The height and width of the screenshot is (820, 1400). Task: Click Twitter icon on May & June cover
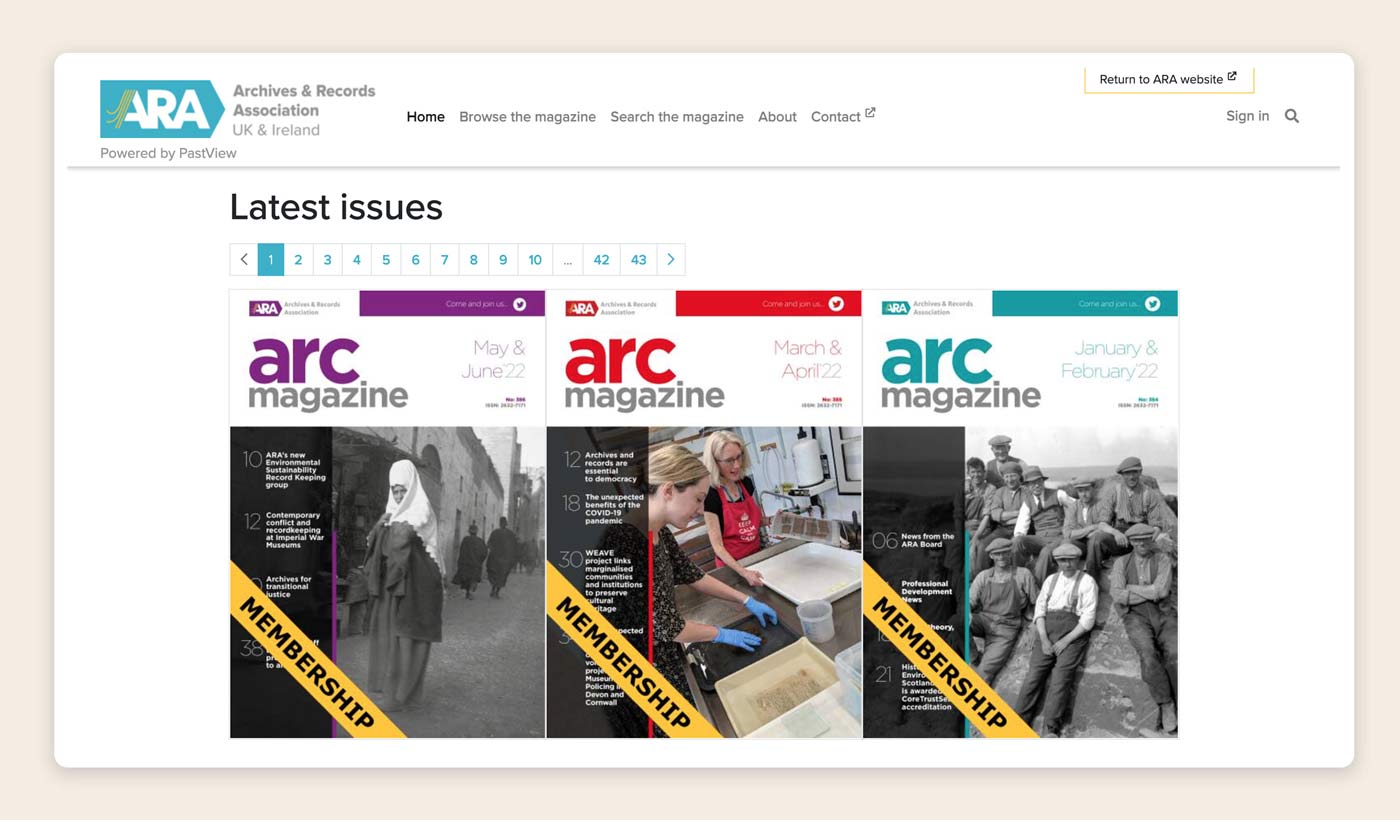(520, 304)
